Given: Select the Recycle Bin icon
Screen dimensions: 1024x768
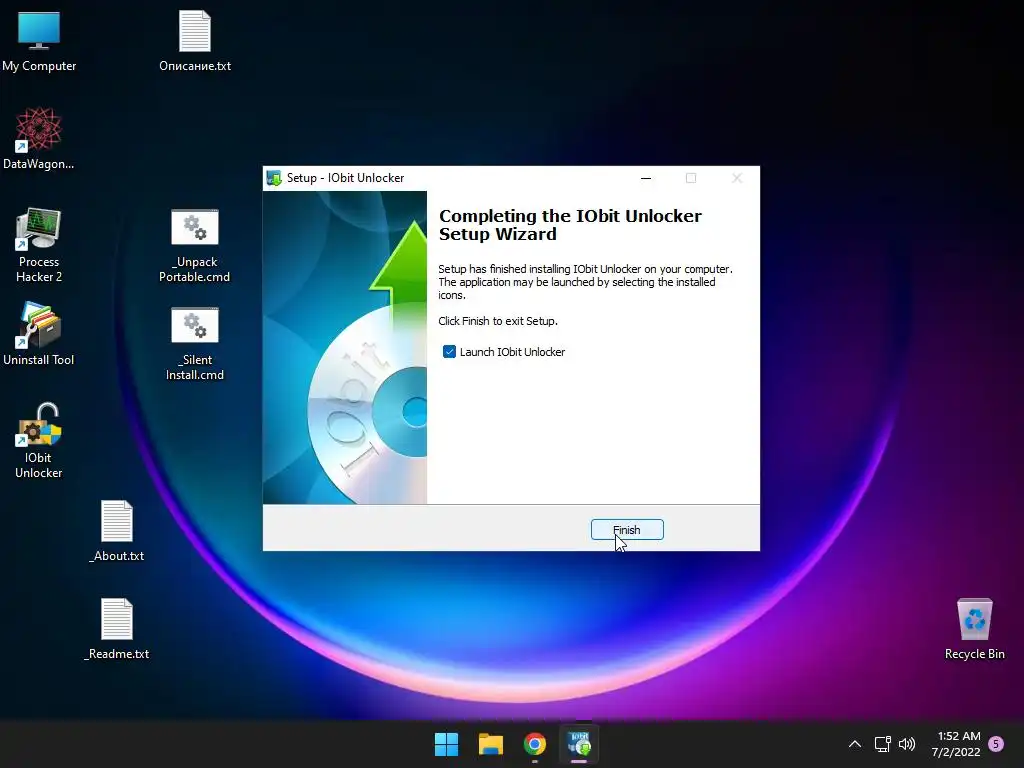Looking at the screenshot, I should point(974,629).
